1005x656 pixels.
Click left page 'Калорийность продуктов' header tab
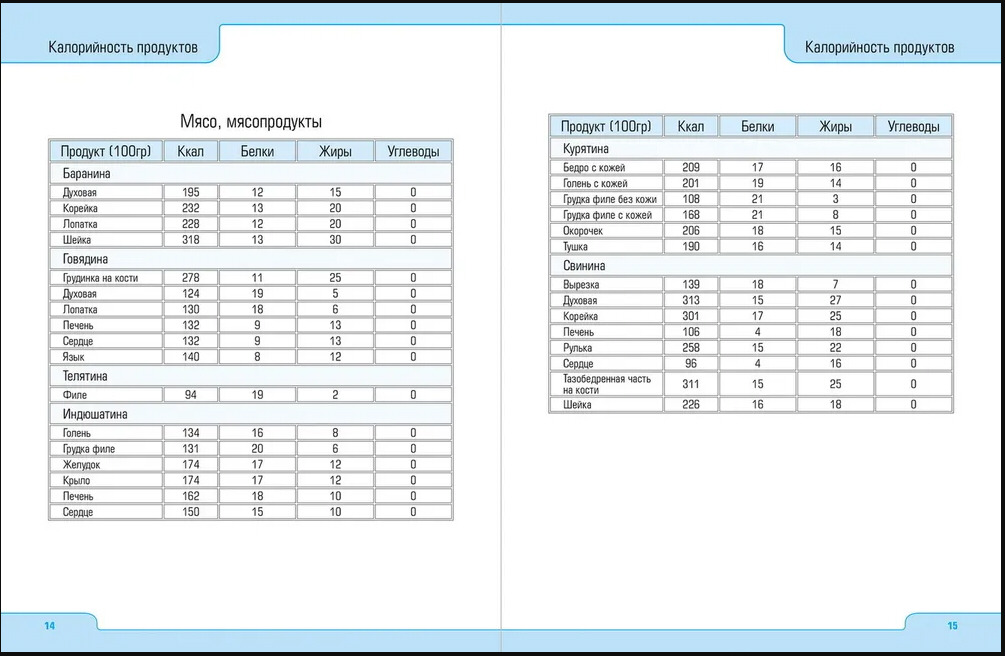[123, 47]
